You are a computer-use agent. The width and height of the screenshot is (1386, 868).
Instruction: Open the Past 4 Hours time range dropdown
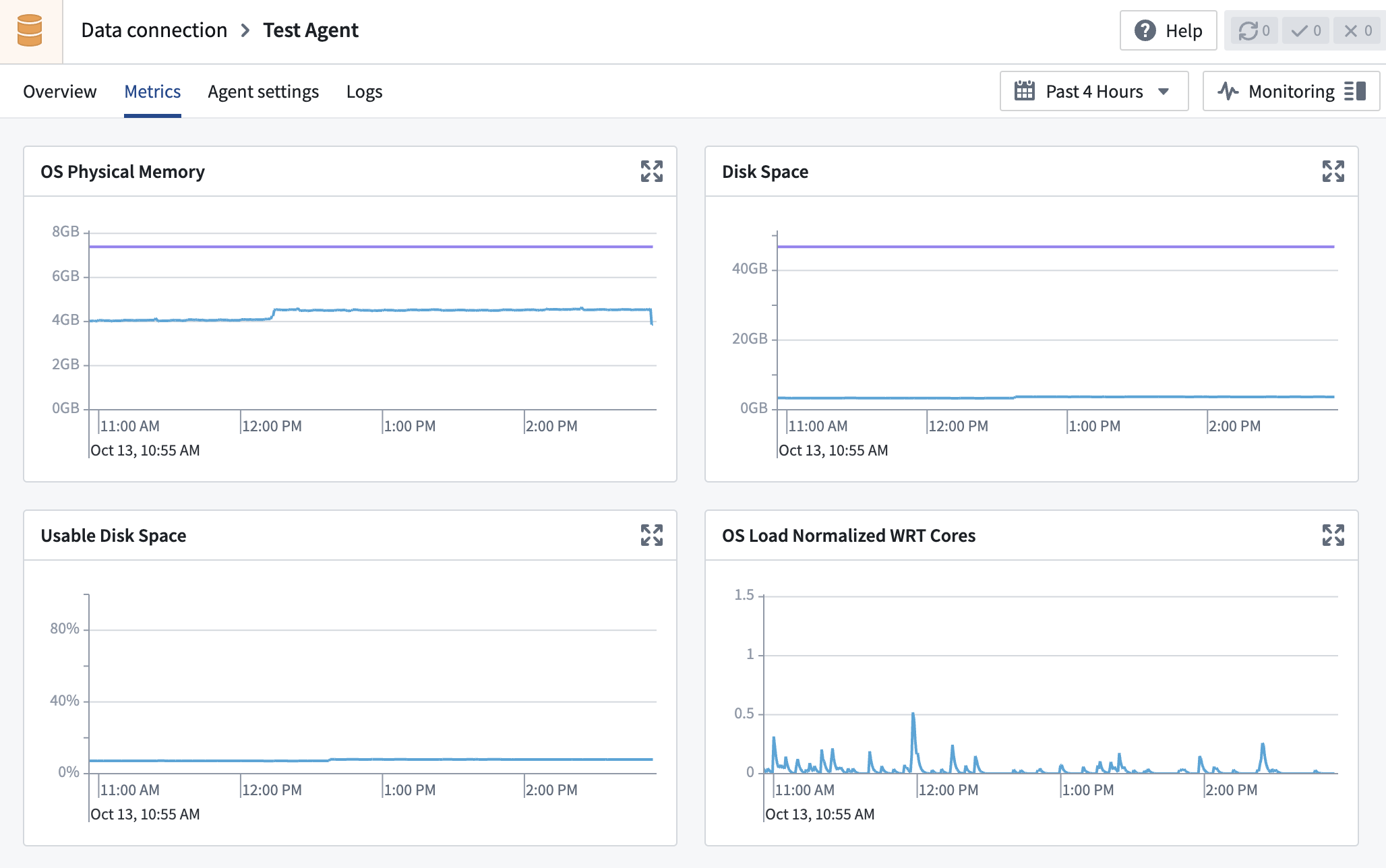[1094, 91]
